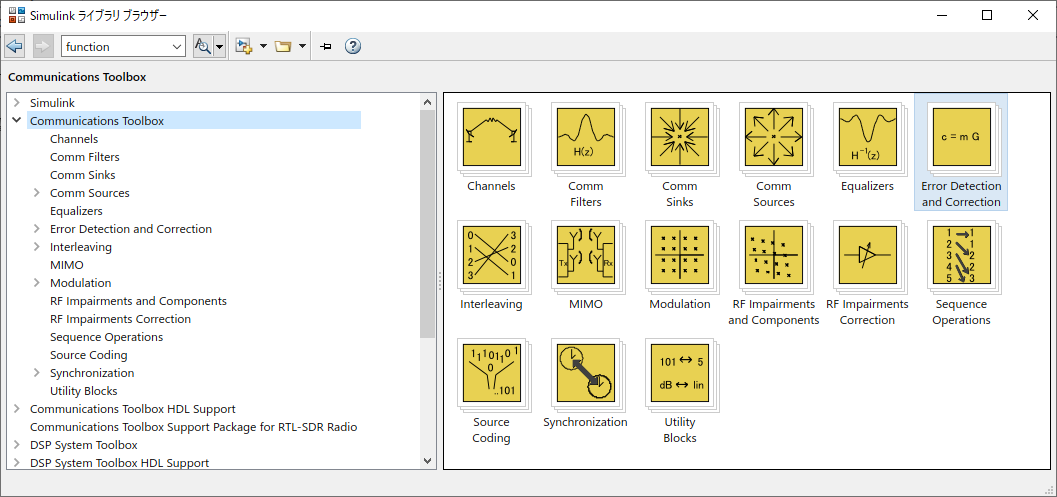Select Source Coding in the tree
The image size is (1057, 497).
88,355
